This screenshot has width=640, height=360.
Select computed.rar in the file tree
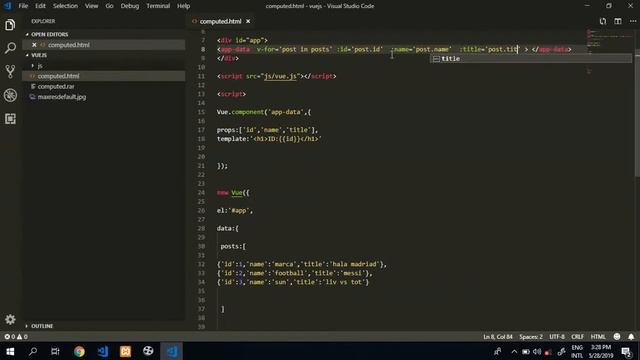point(56,87)
